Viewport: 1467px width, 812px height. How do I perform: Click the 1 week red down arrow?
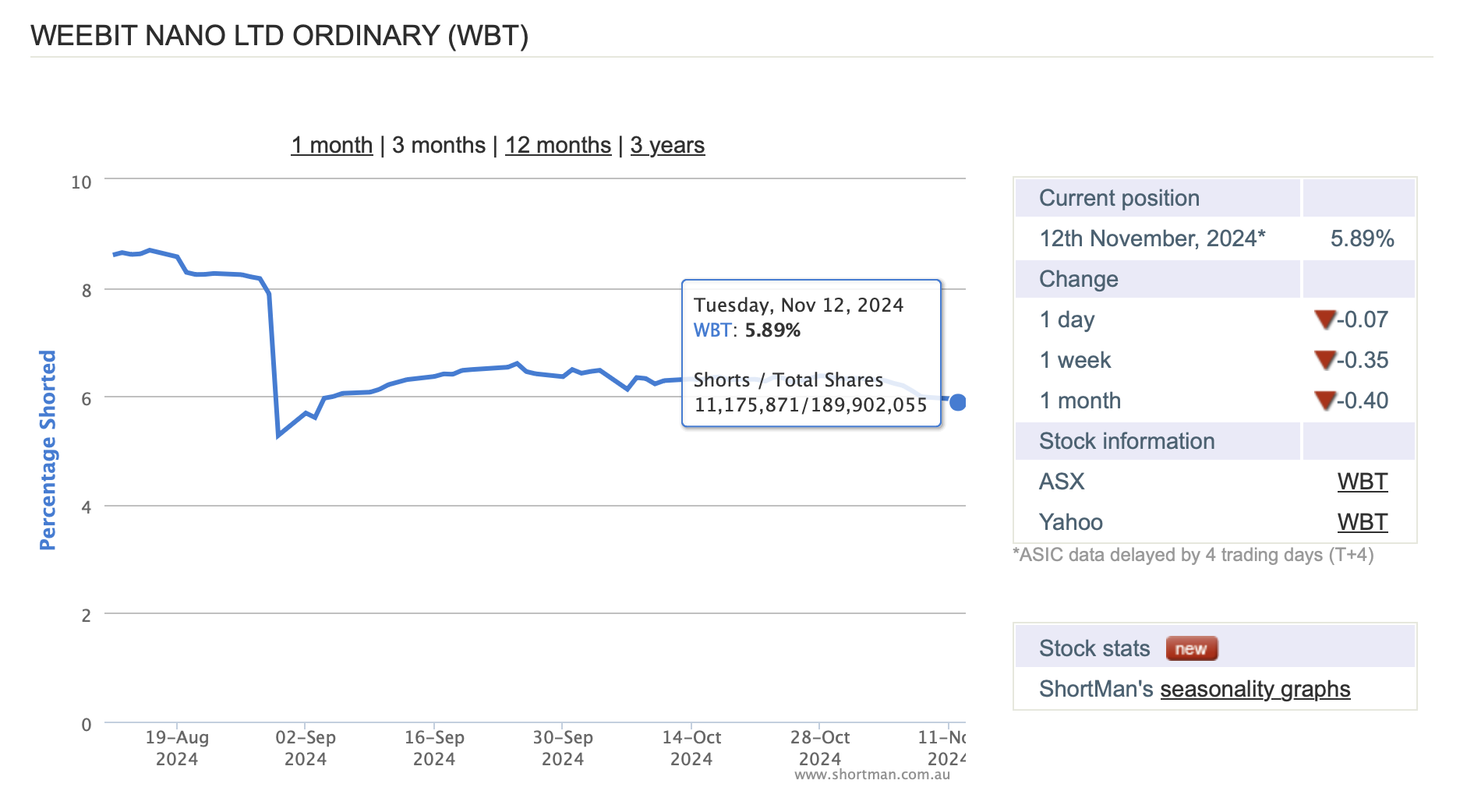(x=1325, y=359)
